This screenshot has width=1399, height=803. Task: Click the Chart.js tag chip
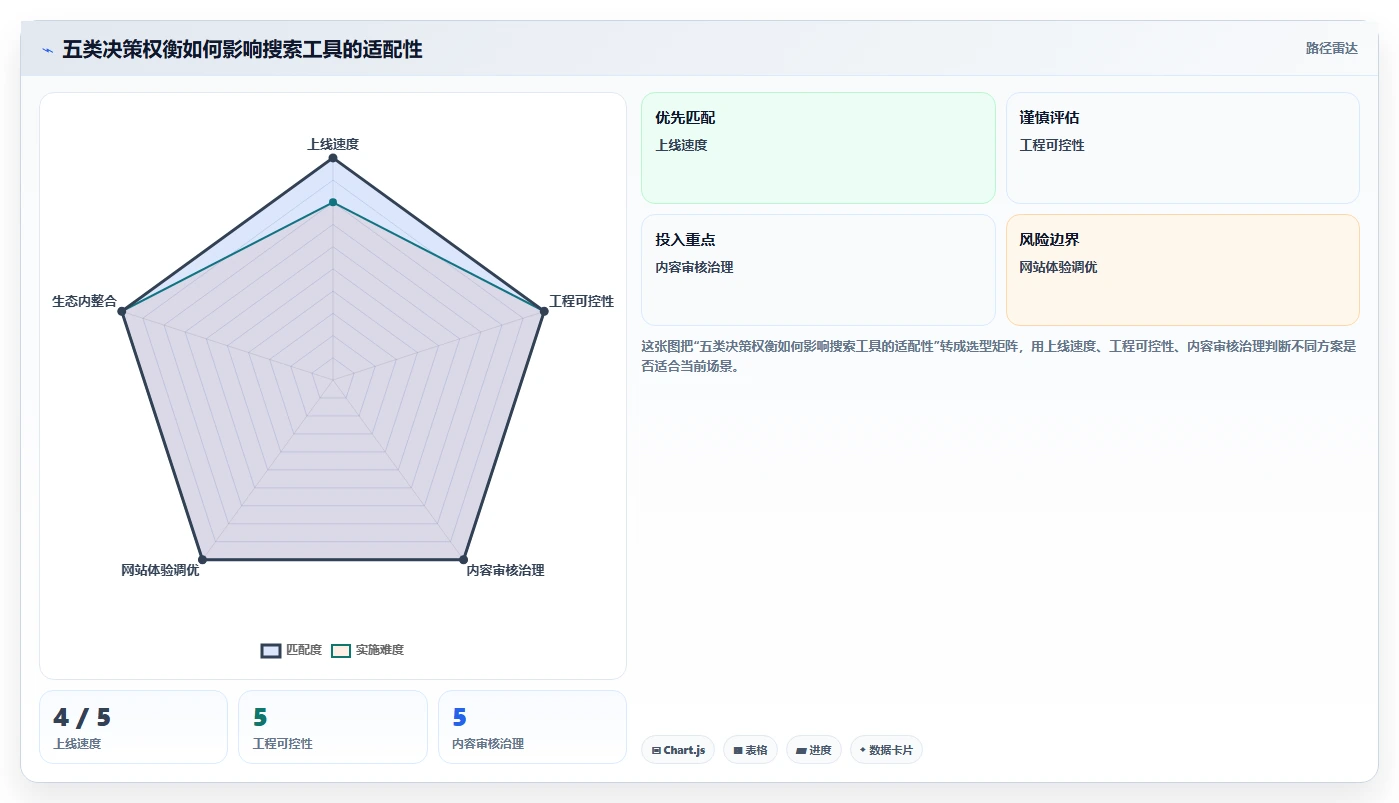(678, 750)
